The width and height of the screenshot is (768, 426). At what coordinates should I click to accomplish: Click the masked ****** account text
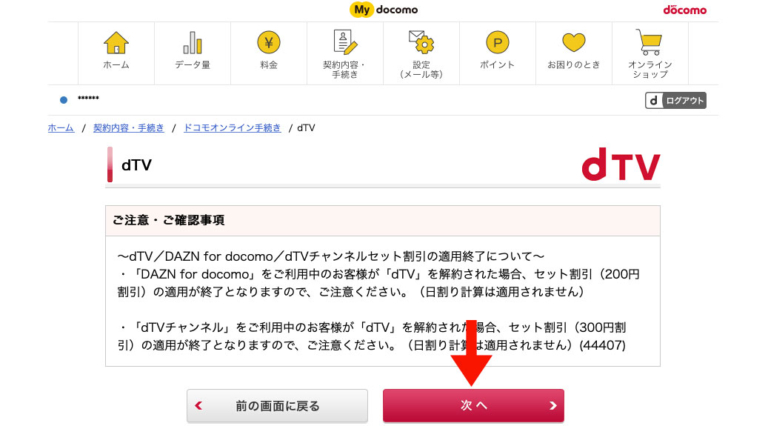pyautogui.click(x=88, y=98)
